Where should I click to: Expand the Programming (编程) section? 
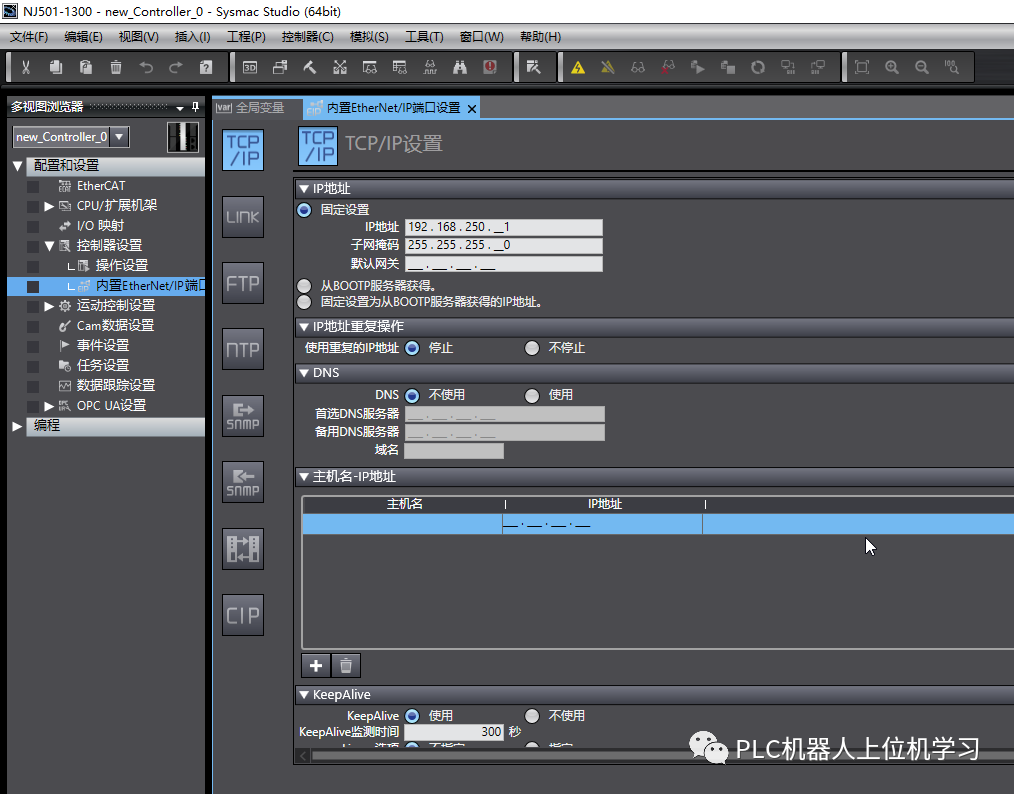click(17, 425)
